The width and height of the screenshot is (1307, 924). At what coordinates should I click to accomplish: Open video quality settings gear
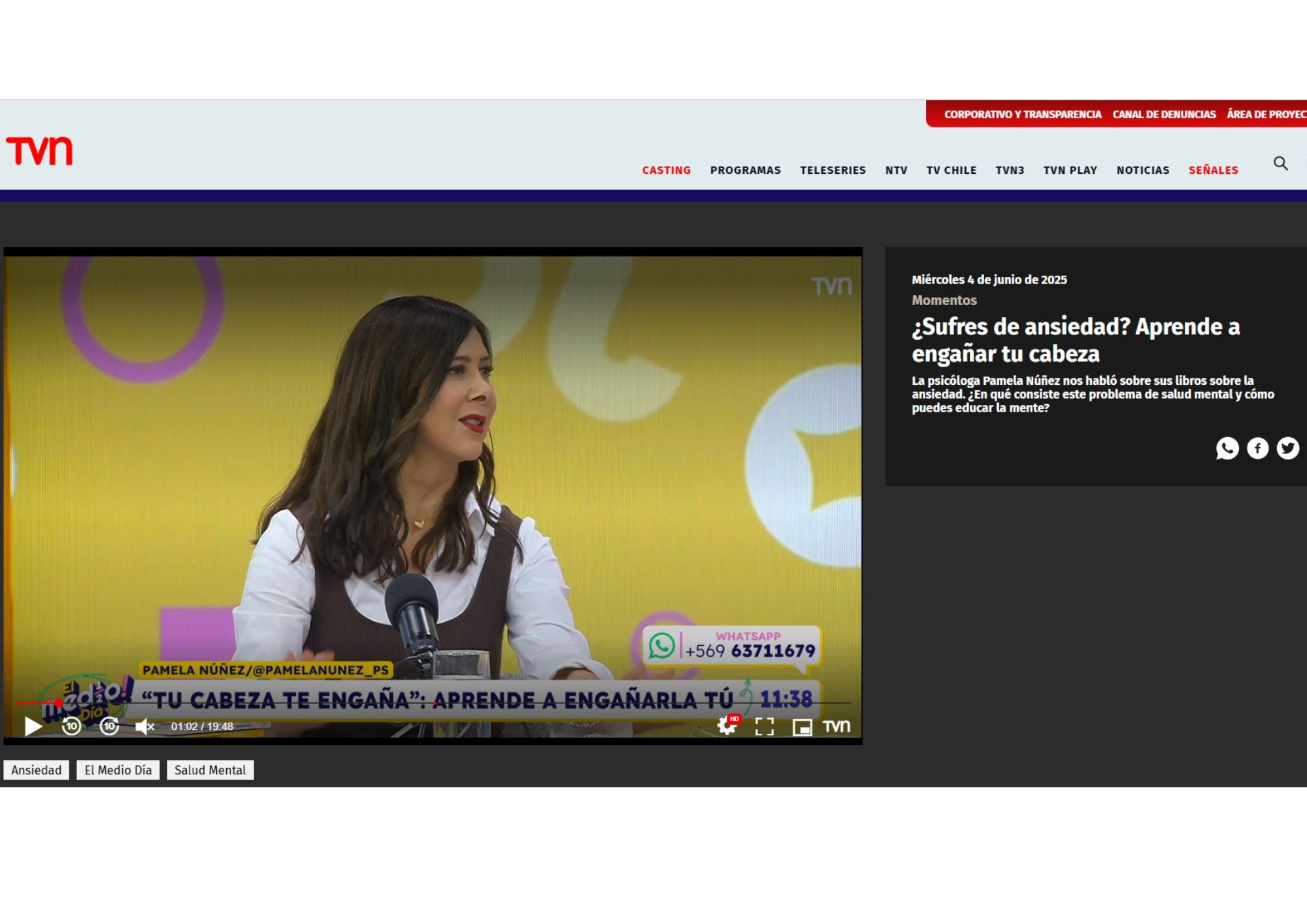pyautogui.click(x=727, y=725)
